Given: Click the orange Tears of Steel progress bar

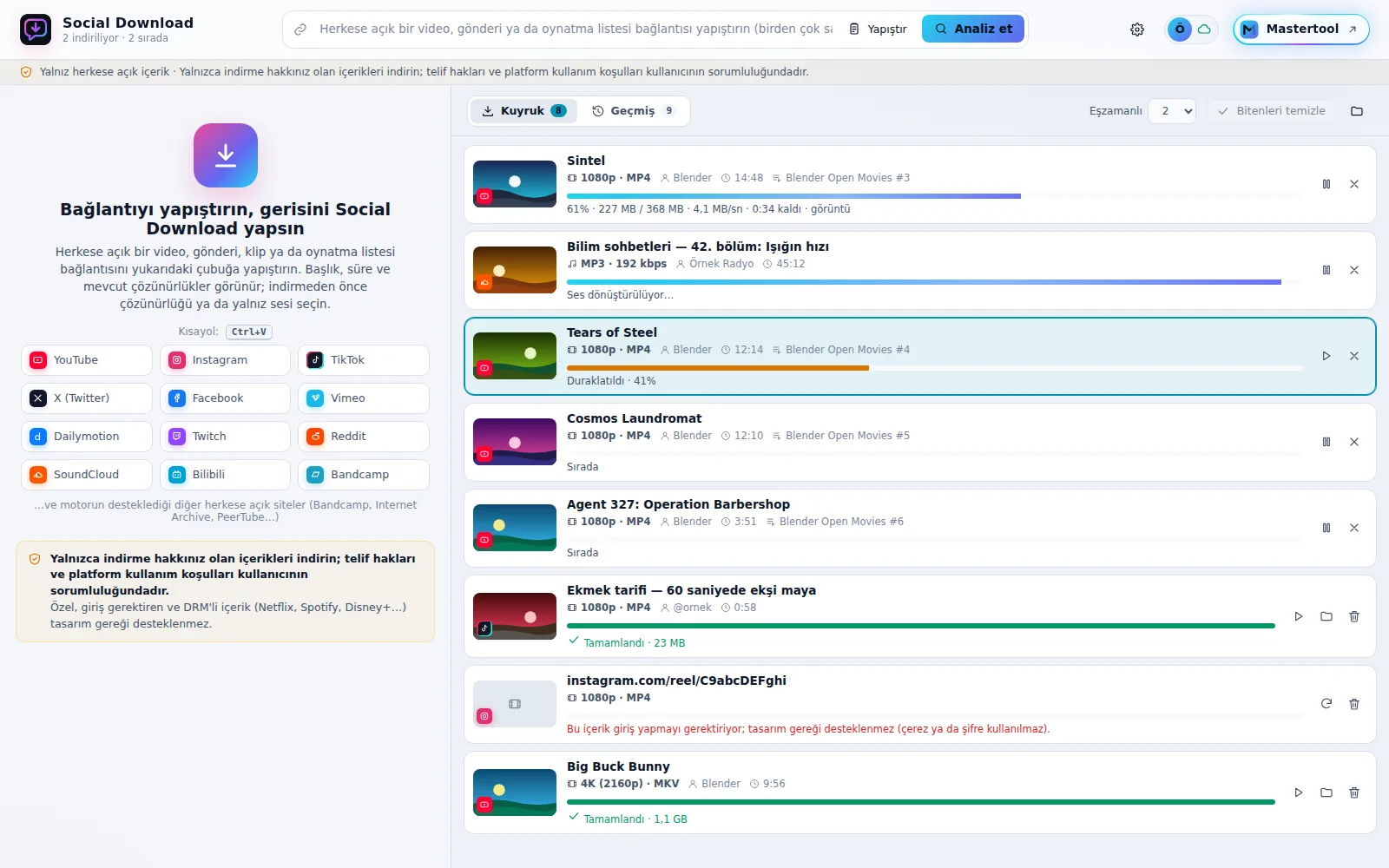Looking at the screenshot, I should [934, 368].
